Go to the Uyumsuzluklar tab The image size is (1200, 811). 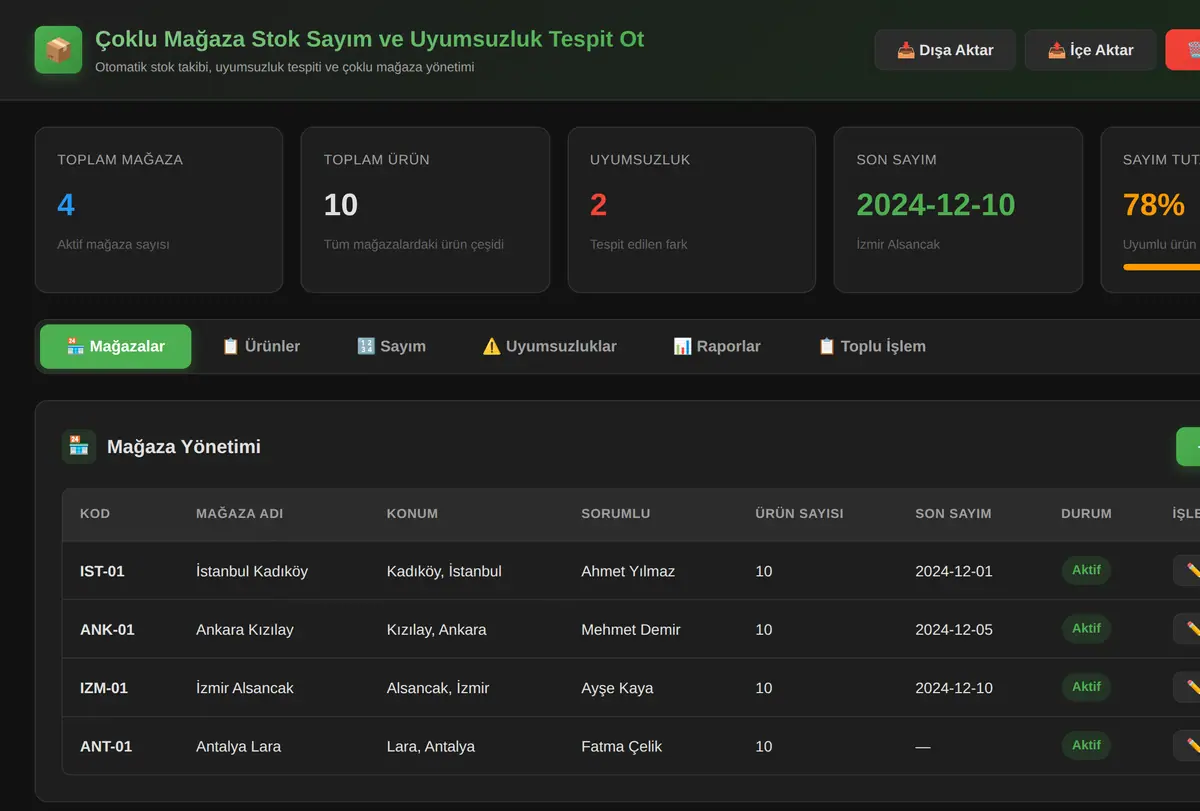pyautogui.click(x=550, y=347)
